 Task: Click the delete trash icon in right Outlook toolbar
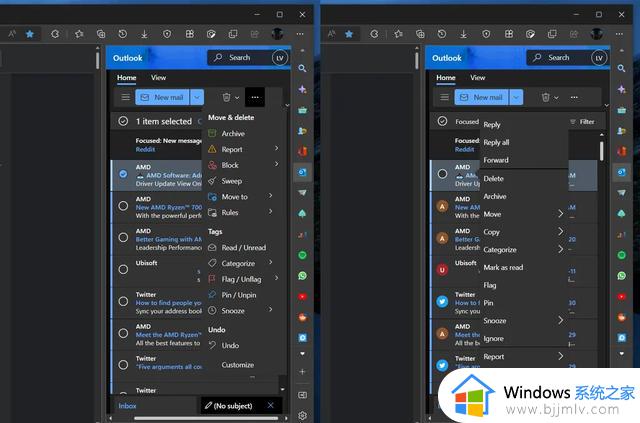pos(545,97)
